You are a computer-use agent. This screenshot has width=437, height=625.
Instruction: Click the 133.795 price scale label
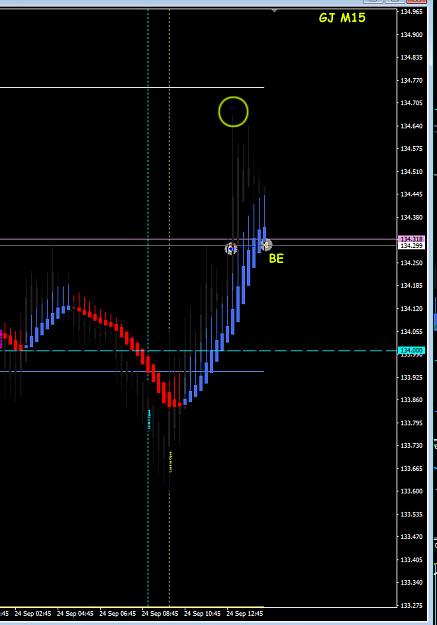pos(411,423)
